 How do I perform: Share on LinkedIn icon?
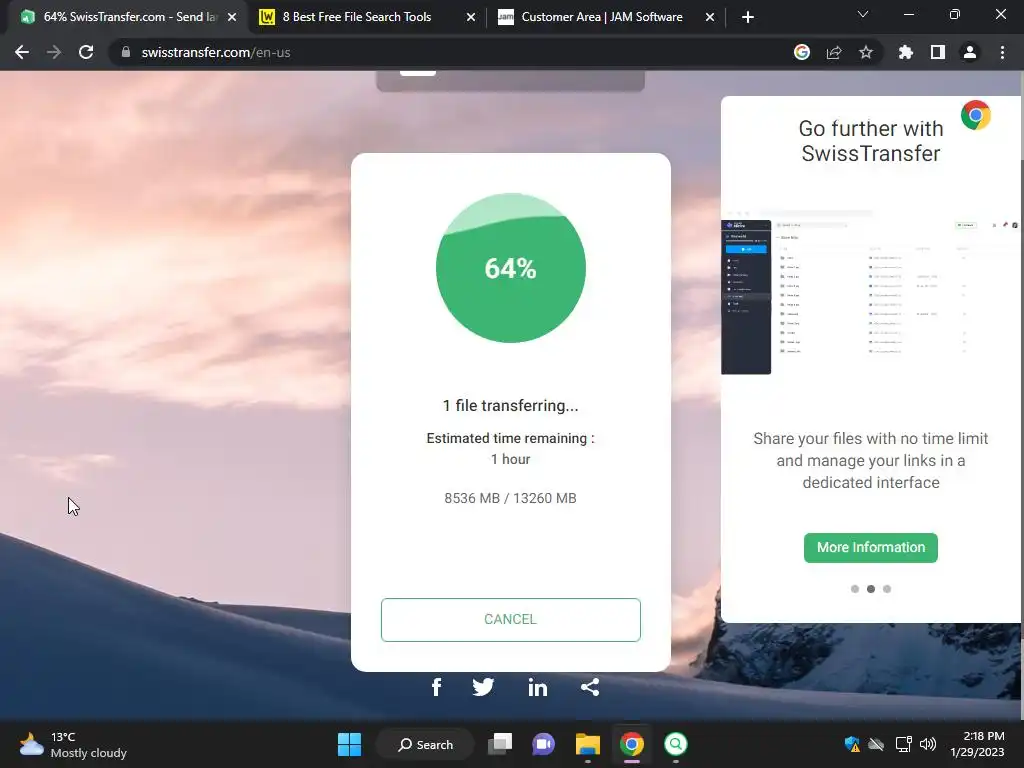(537, 687)
